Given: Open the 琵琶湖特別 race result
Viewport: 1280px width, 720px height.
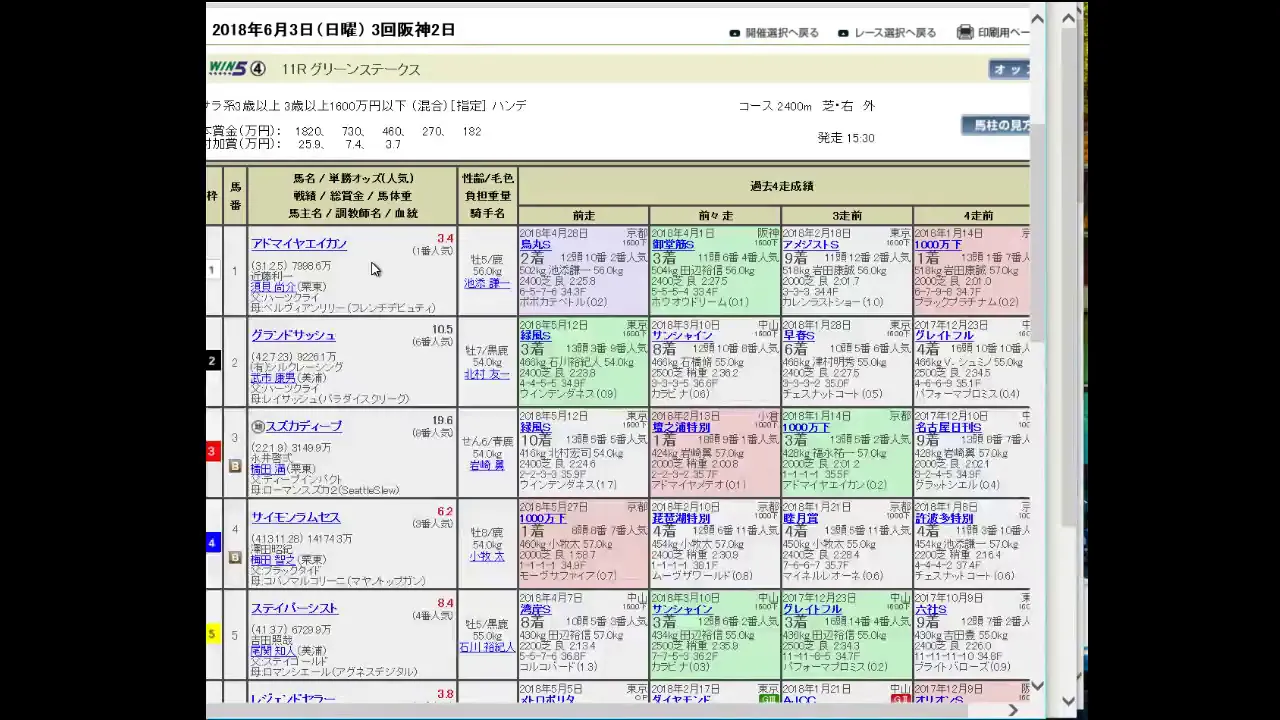Looking at the screenshot, I should 681,518.
